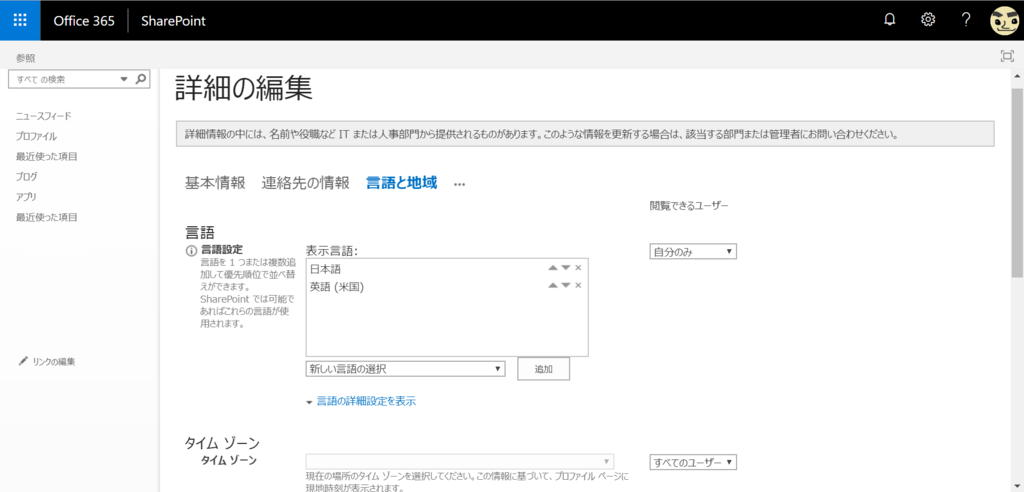Open the ブログ link
Viewport: 1024px width, 492px height.
tap(27, 176)
